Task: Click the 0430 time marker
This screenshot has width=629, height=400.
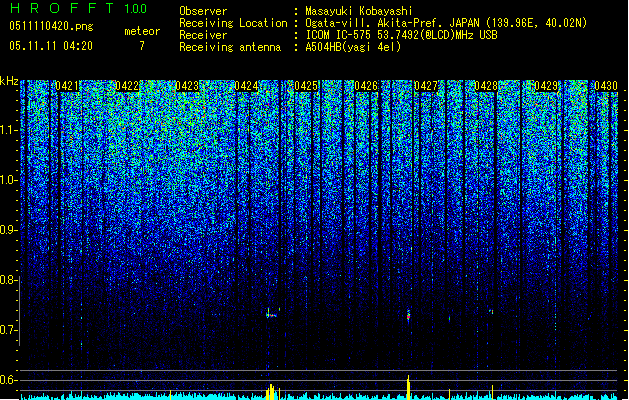Action: point(606,86)
